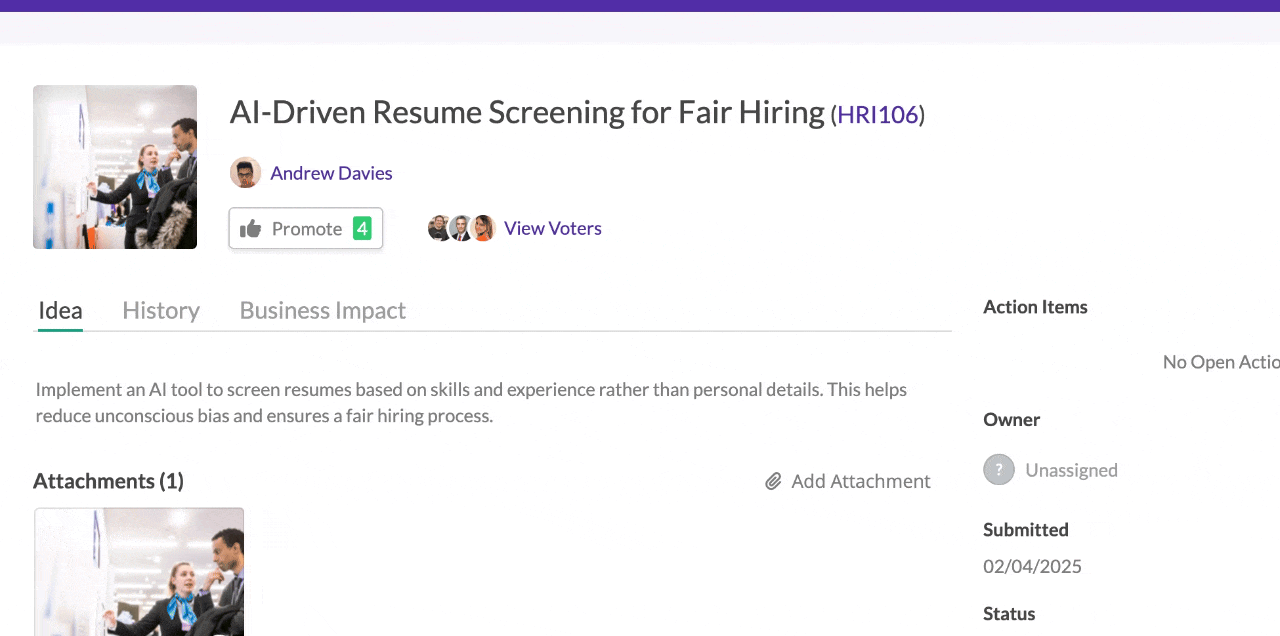The height and width of the screenshot is (636, 1280).
Task: Open Andrew Davies' avatar picture
Action: [245, 173]
